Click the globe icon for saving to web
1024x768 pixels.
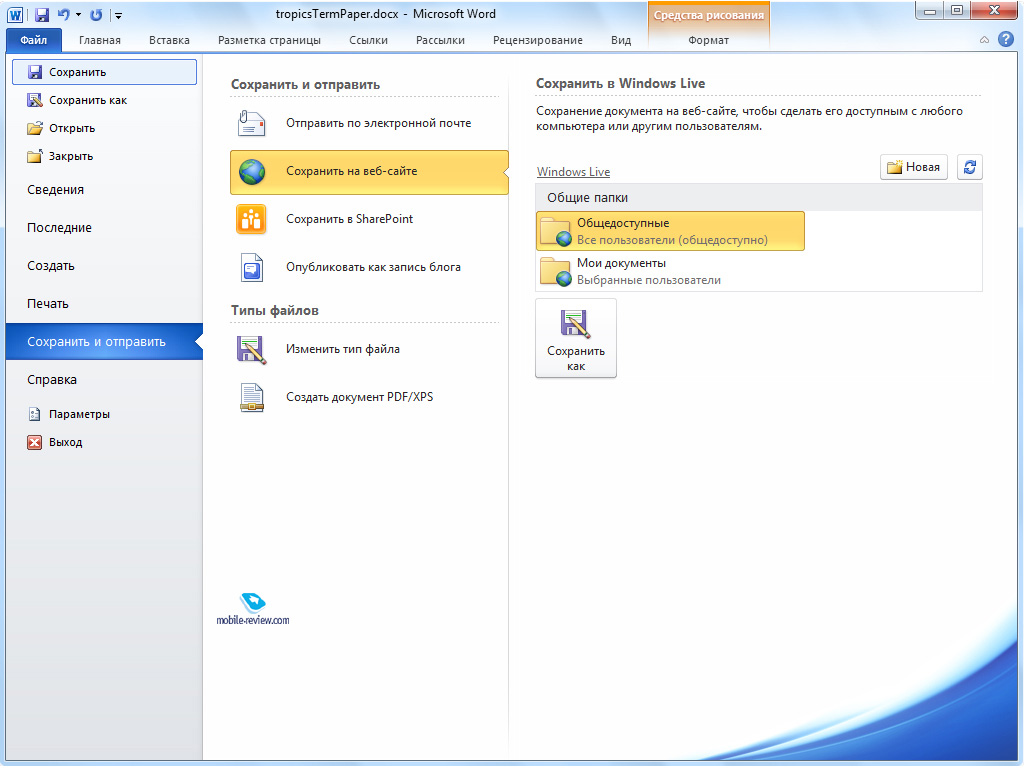pos(252,172)
